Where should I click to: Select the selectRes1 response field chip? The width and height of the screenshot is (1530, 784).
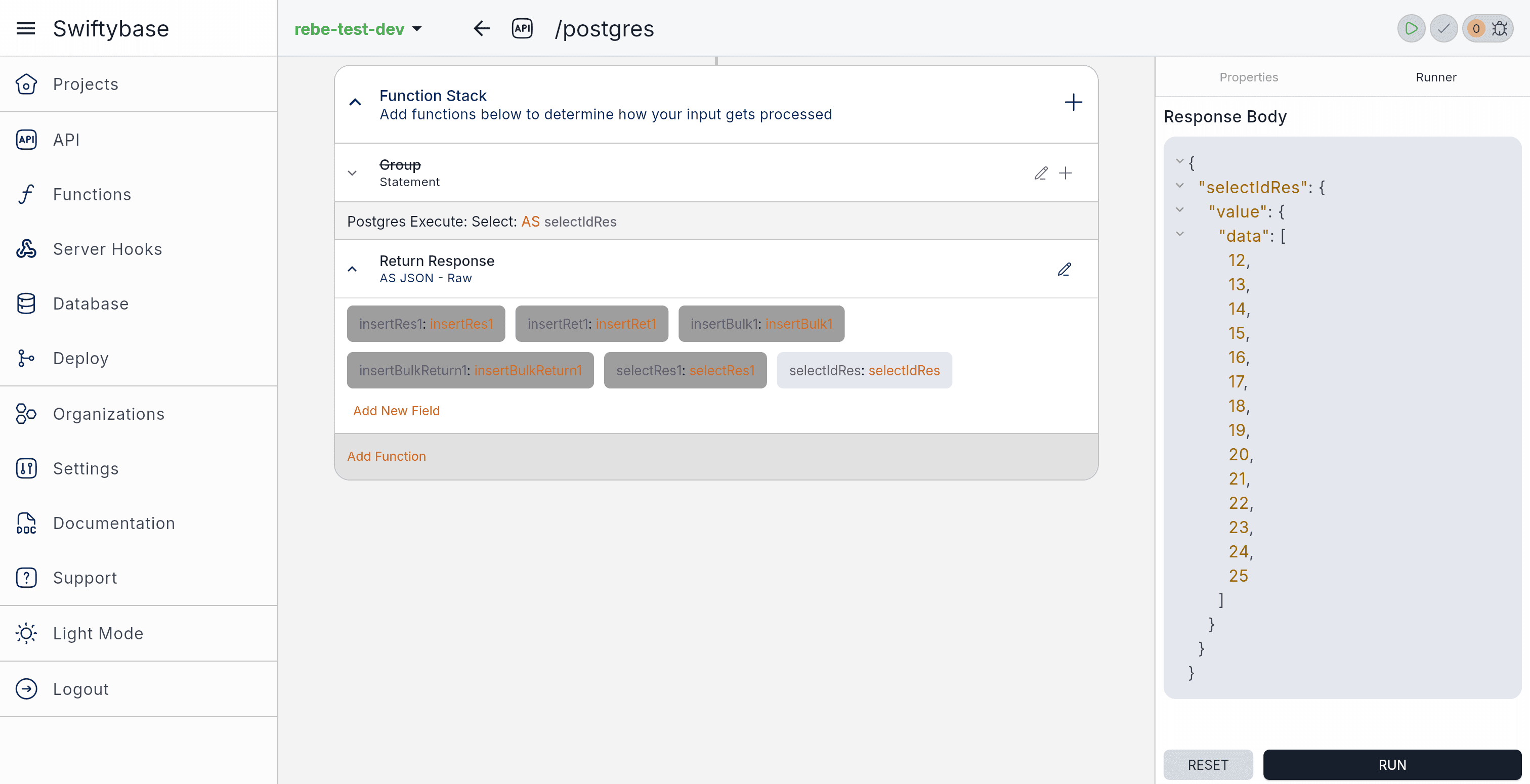point(686,371)
